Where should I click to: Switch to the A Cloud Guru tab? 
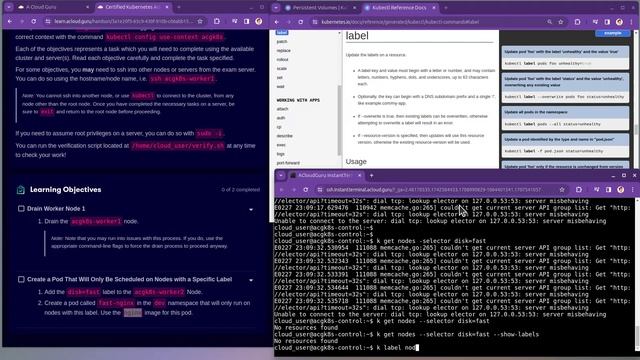(53, 7)
